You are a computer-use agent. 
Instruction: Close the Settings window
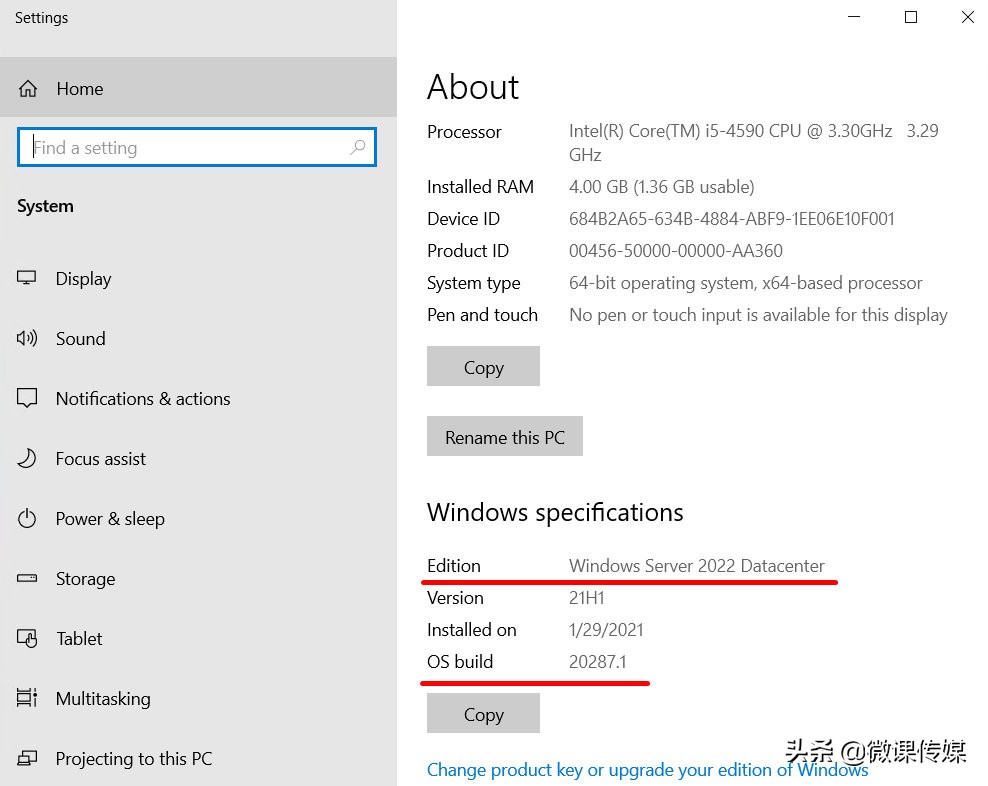(x=967, y=17)
